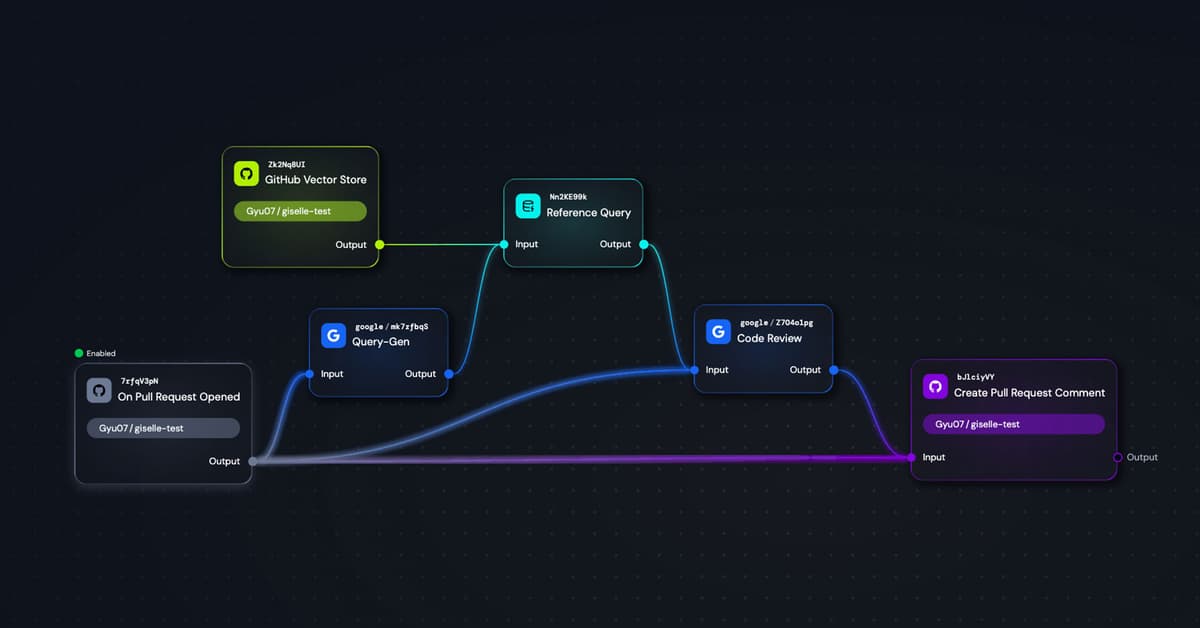
Task: Click the unconnected Output port on Create Pull Request Comment
Action: [1118, 457]
